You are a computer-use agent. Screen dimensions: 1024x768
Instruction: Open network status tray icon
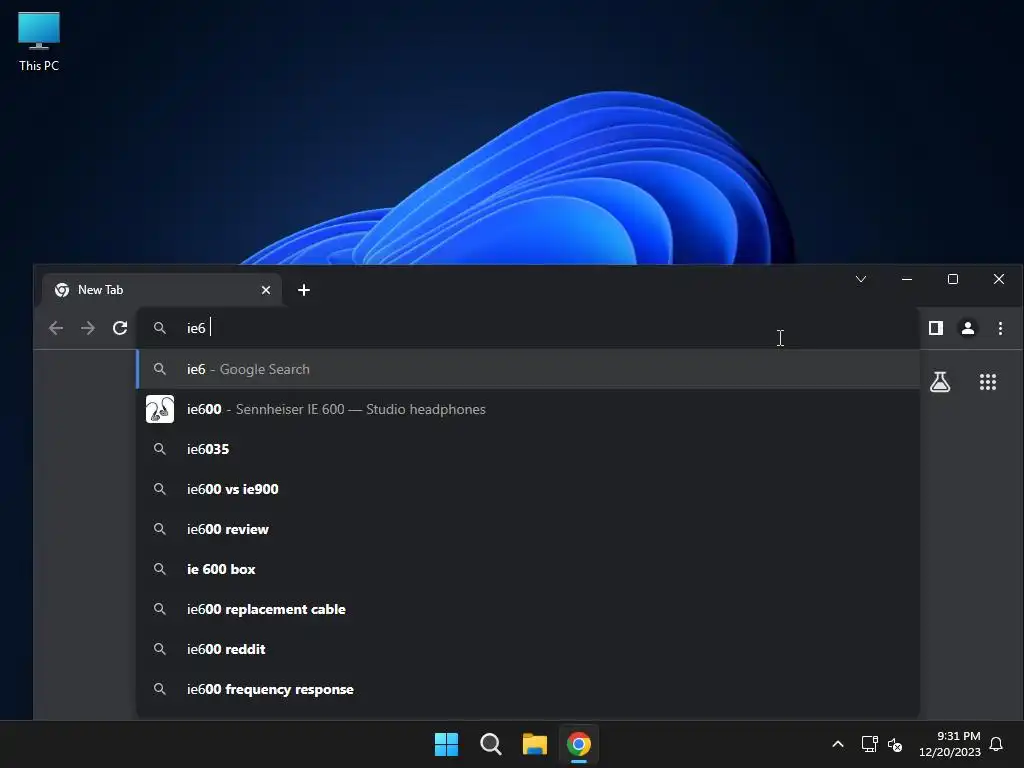tap(869, 744)
